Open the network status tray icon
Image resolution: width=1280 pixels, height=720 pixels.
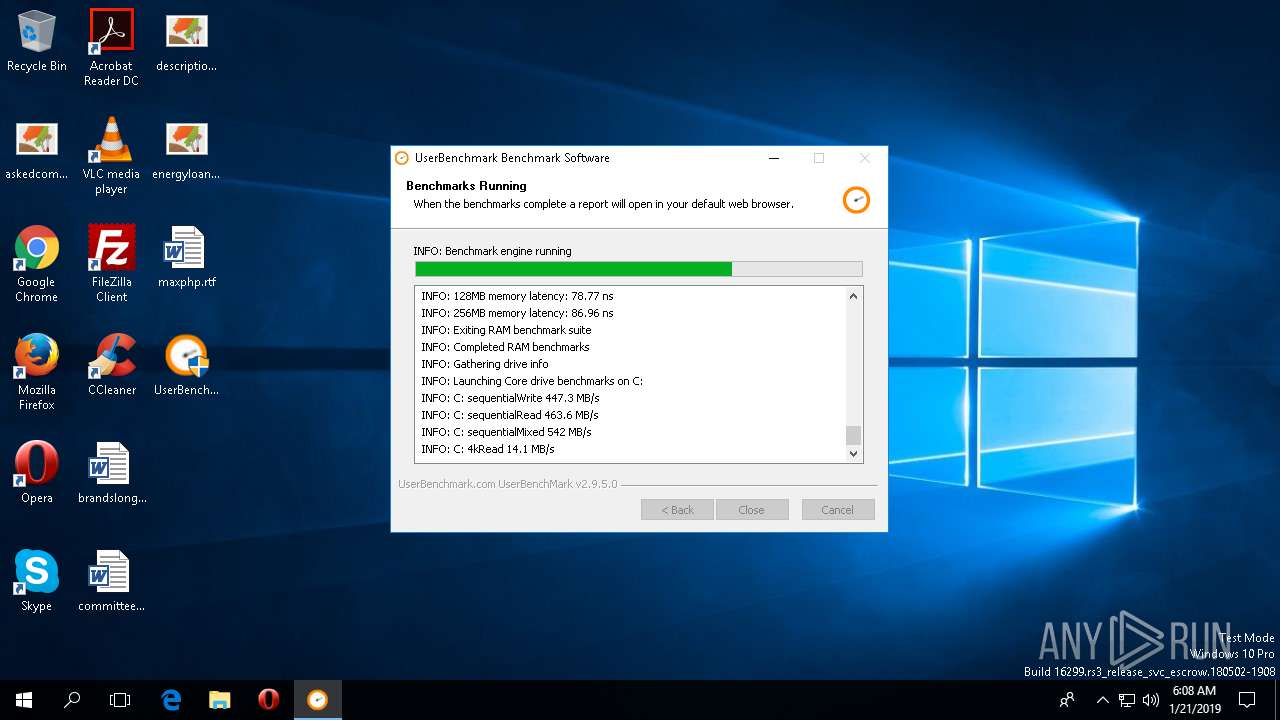(1127, 700)
